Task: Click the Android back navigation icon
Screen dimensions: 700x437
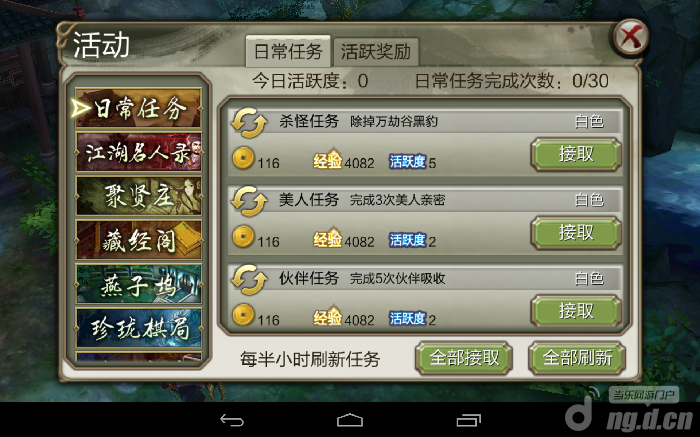Action: [x=232, y=420]
